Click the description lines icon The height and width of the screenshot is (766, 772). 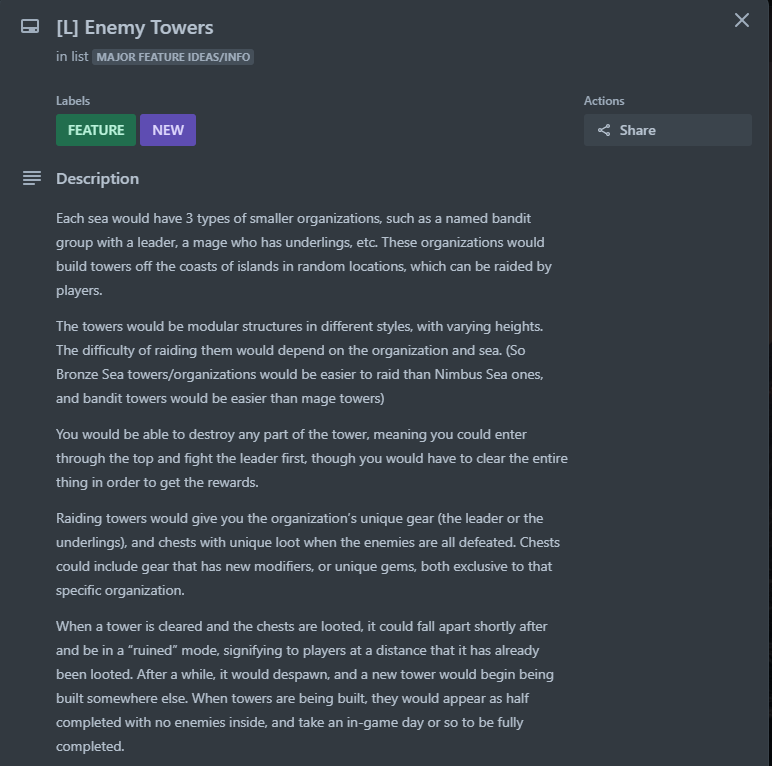(x=32, y=178)
